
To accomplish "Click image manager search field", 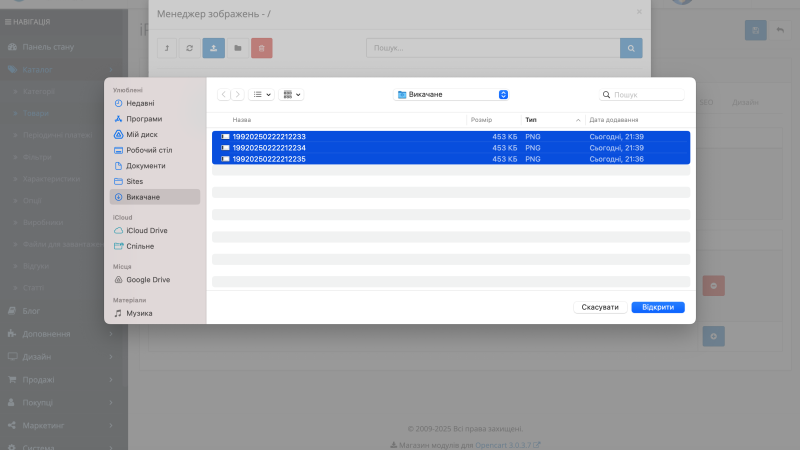I will coord(493,48).
